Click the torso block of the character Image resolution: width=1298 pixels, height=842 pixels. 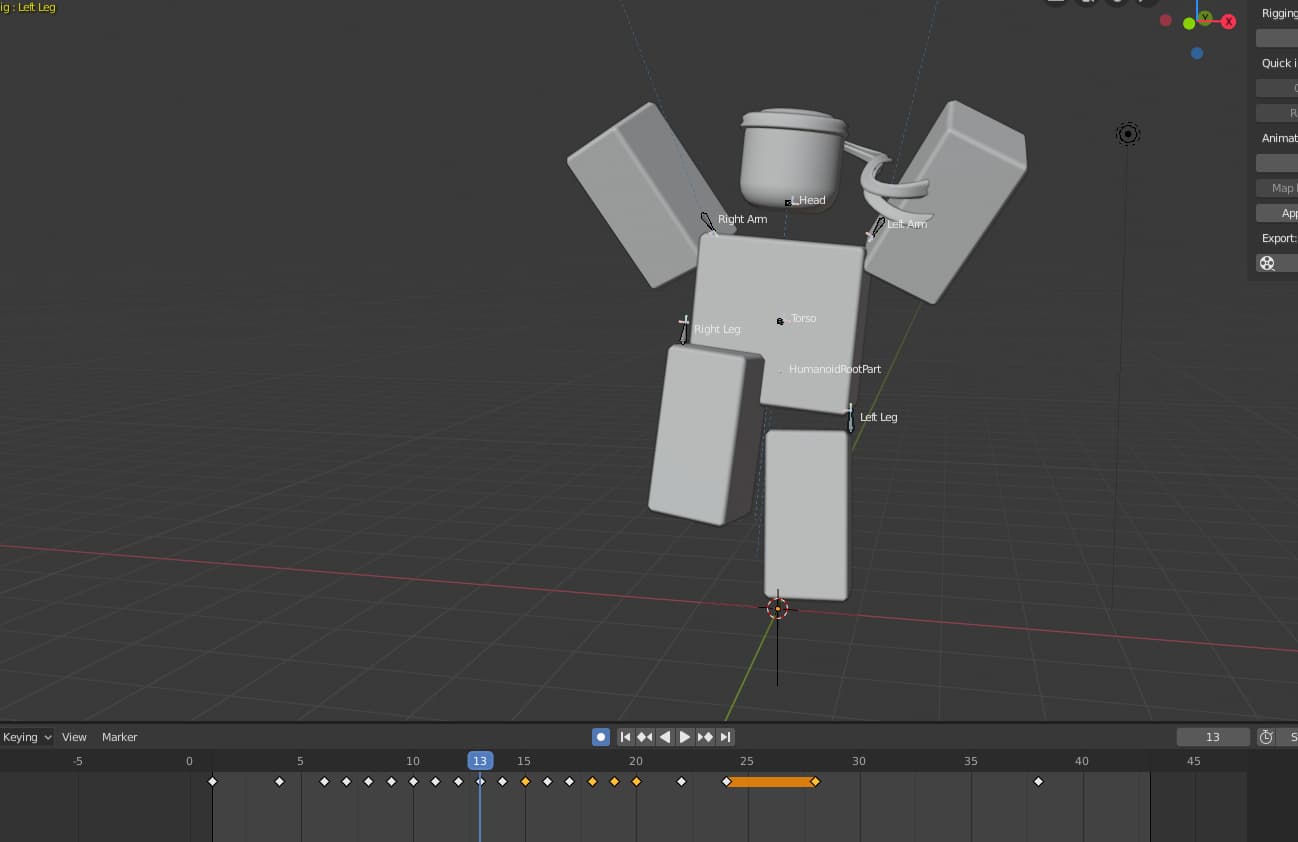tap(778, 320)
